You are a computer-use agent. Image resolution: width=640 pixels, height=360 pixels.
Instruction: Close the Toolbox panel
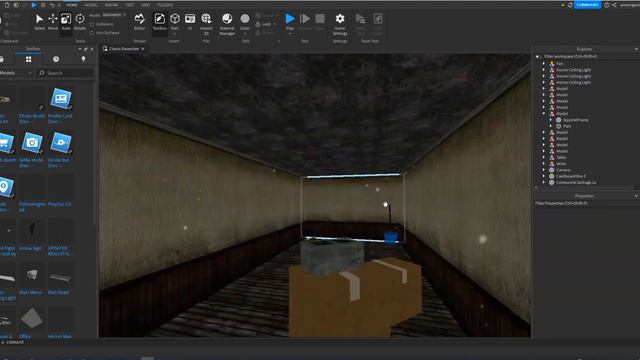point(92,49)
